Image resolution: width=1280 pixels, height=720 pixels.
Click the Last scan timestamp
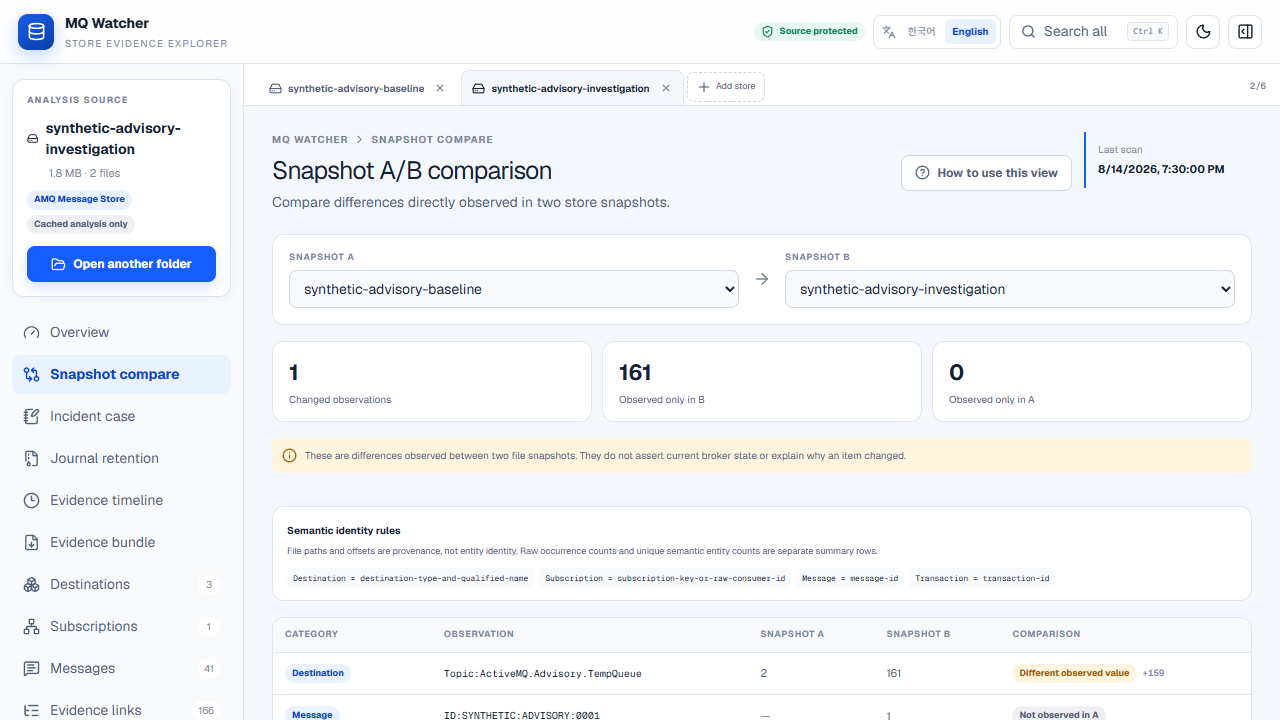click(1161, 169)
